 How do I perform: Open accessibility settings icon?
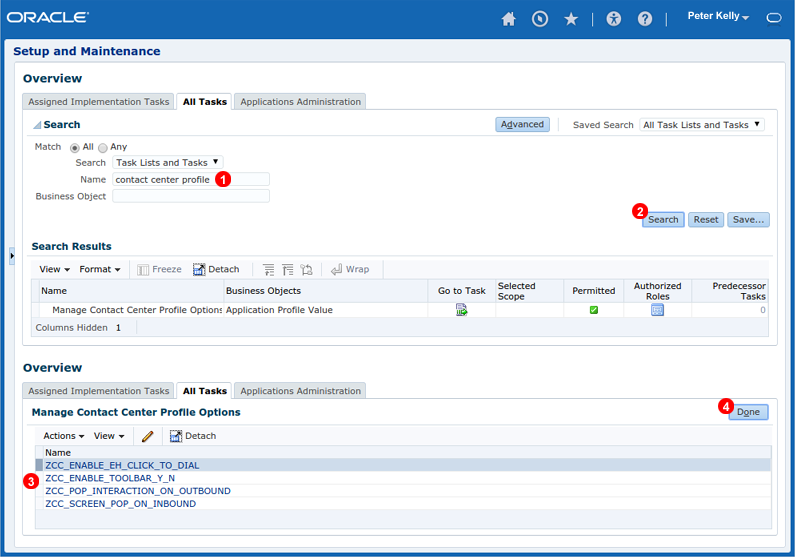[x=613, y=19]
